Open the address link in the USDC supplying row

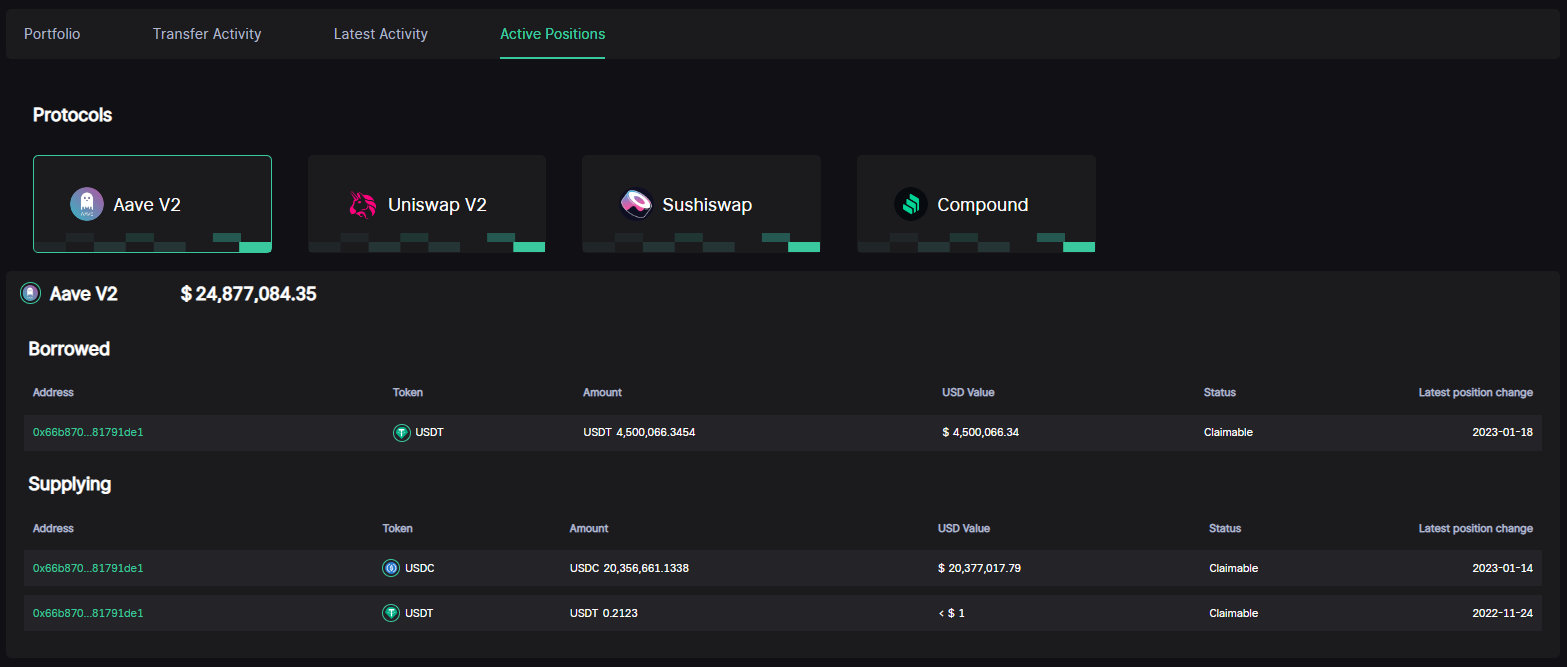(x=88, y=568)
